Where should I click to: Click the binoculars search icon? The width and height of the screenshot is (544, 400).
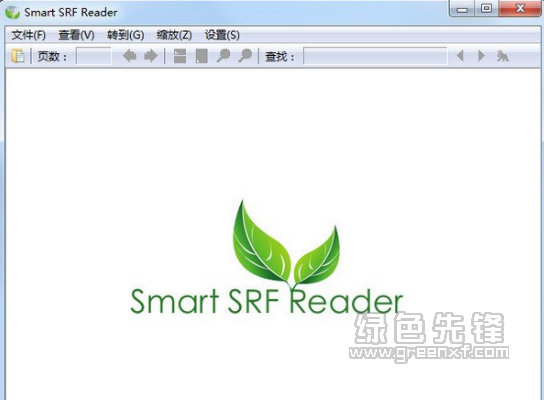pyautogui.click(x=502, y=56)
